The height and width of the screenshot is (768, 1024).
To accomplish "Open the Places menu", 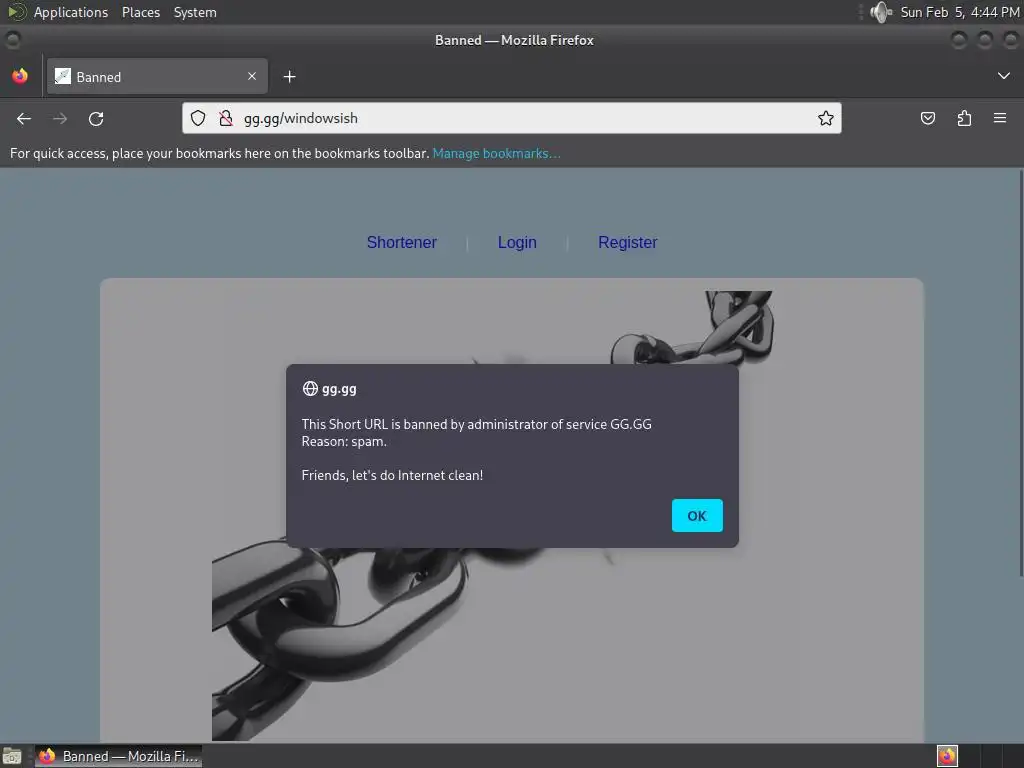I will [x=140, y=12].
